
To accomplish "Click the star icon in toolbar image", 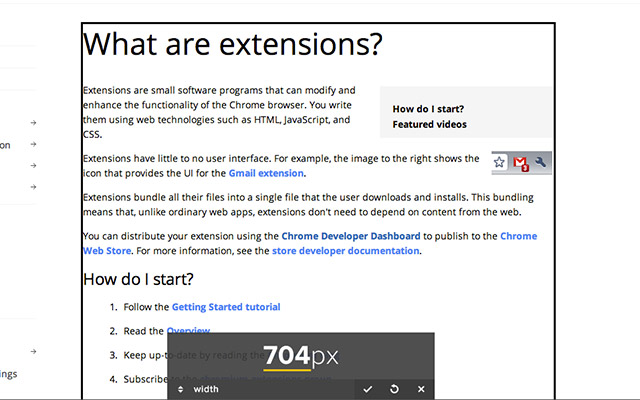I will pos(499,162).
